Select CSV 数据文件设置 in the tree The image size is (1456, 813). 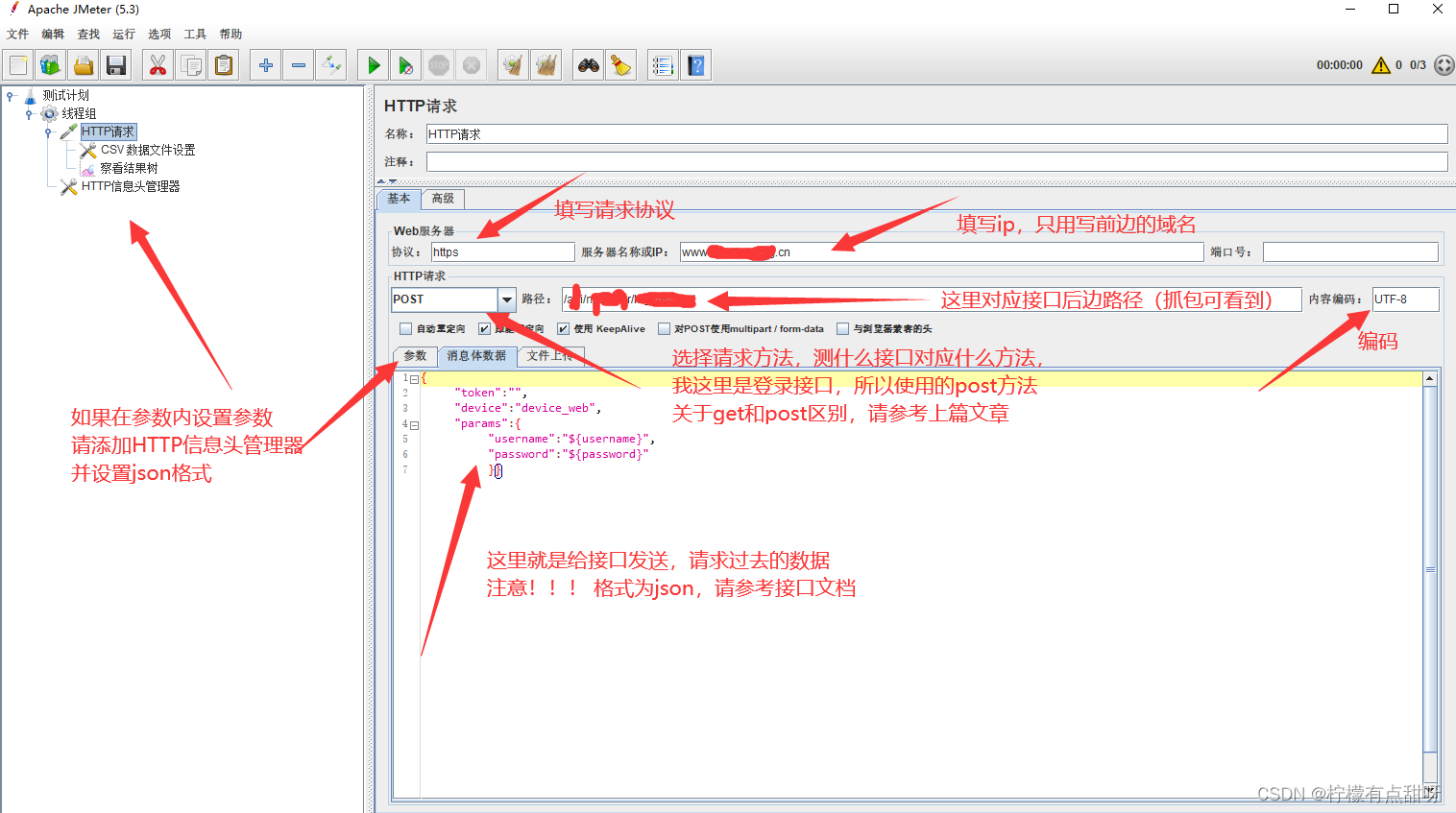pos(148,150)
